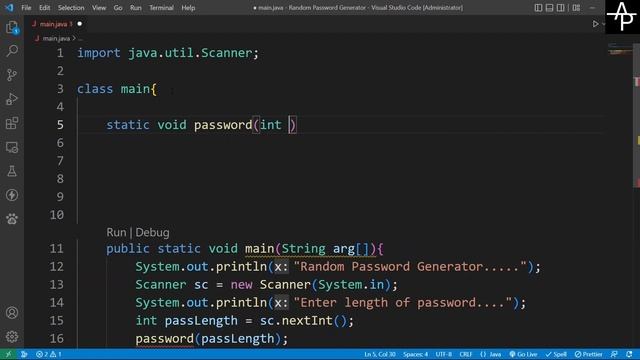Open the View menu
The width and height of the screenshot is (640, 360).
tap(99, 8)
